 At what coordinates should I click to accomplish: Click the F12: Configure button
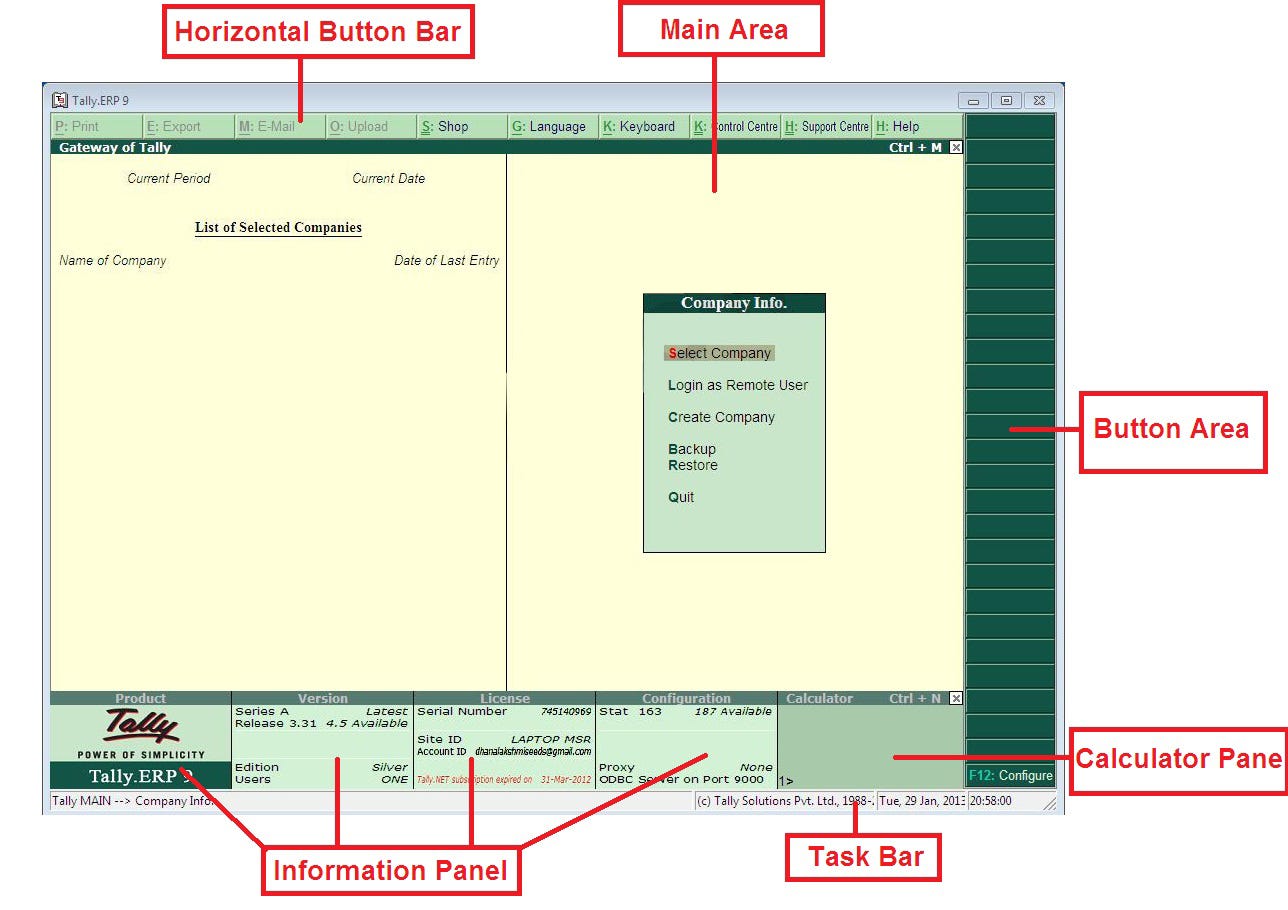coord(1010,775)
